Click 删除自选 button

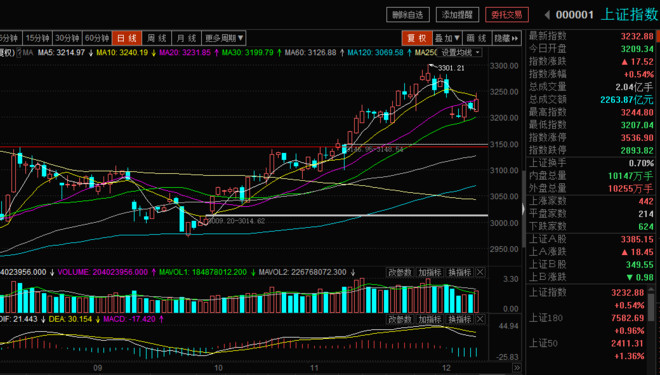click(407, 15)
